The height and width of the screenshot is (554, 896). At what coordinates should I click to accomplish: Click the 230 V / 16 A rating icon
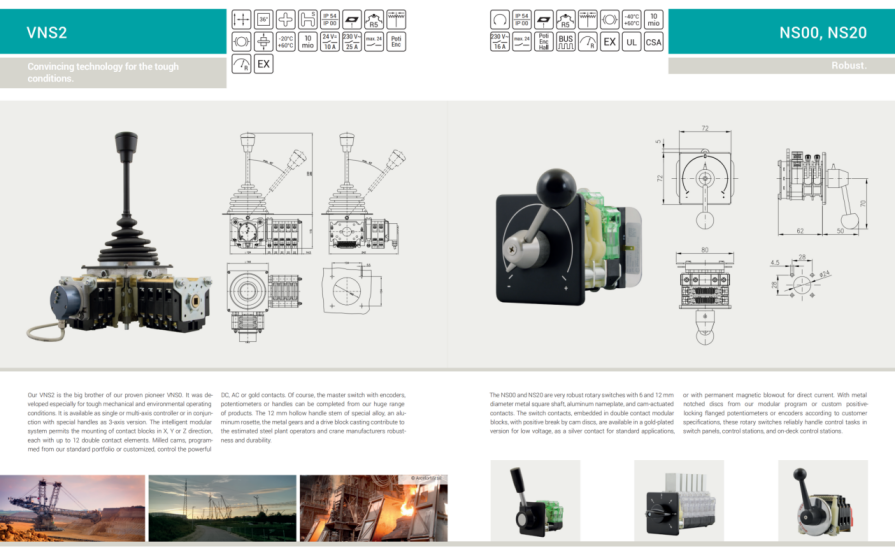point(499,41)
